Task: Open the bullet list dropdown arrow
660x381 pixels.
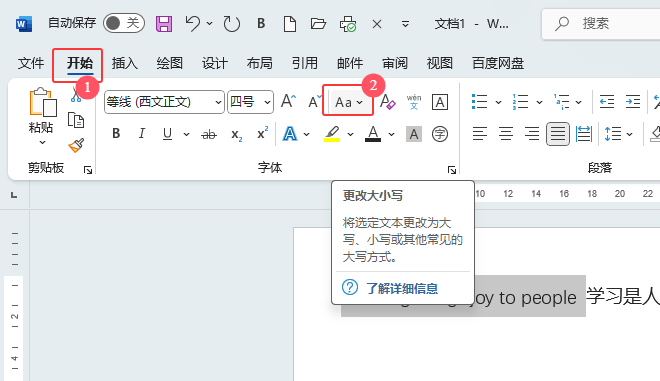Action: (498, 102)
